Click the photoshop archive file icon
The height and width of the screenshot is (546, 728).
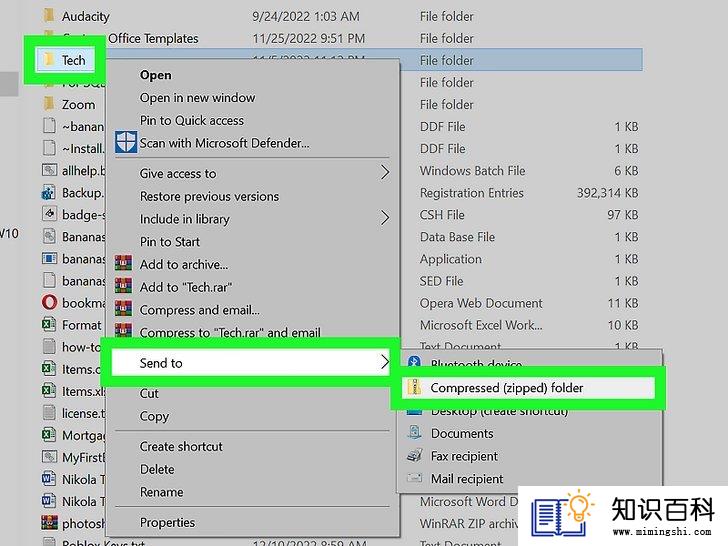(x=49, y=523)
